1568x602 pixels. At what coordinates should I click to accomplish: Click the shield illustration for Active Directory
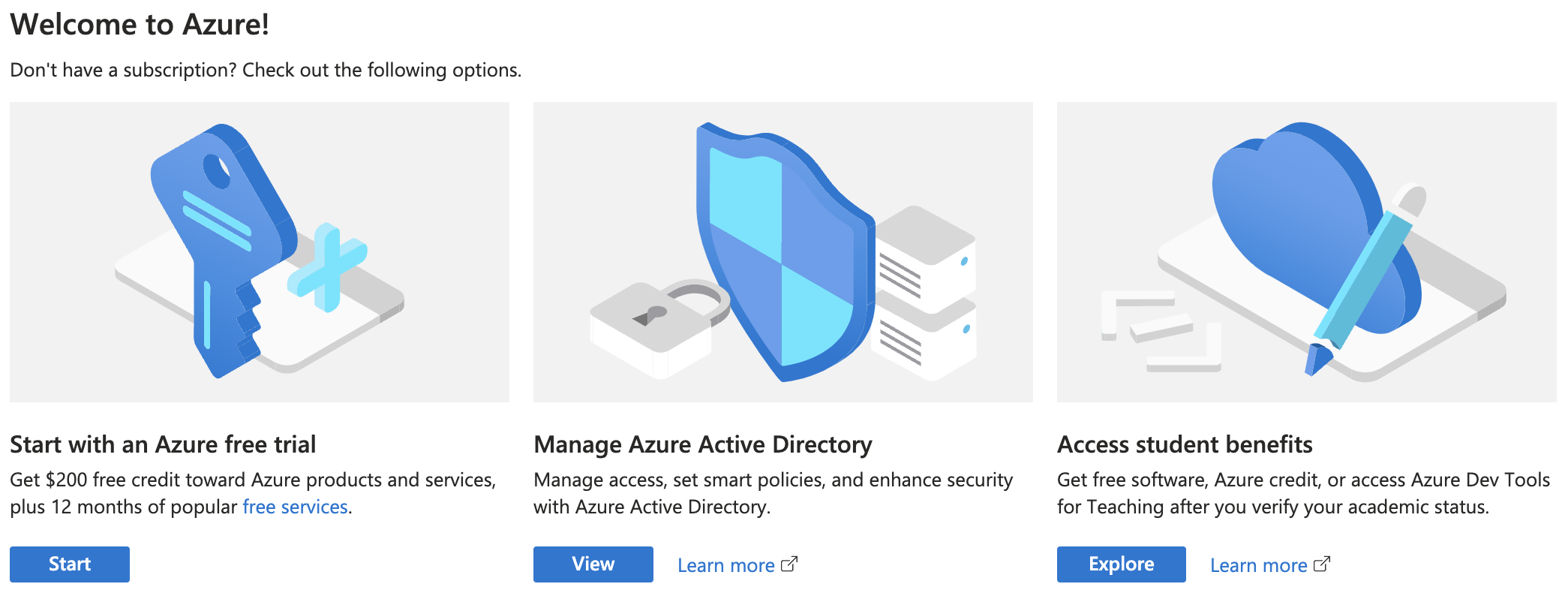783,252
